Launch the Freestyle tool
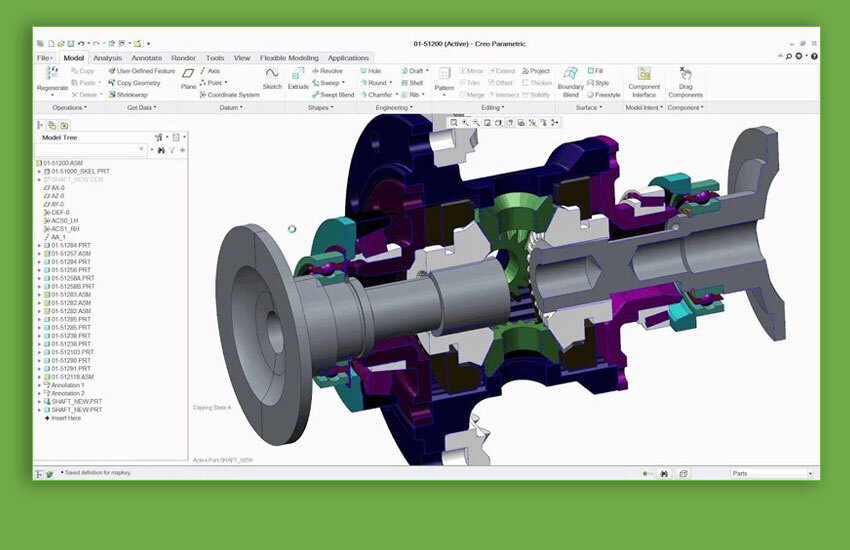This screenshot has height=550, width=850. pos(604,95)
